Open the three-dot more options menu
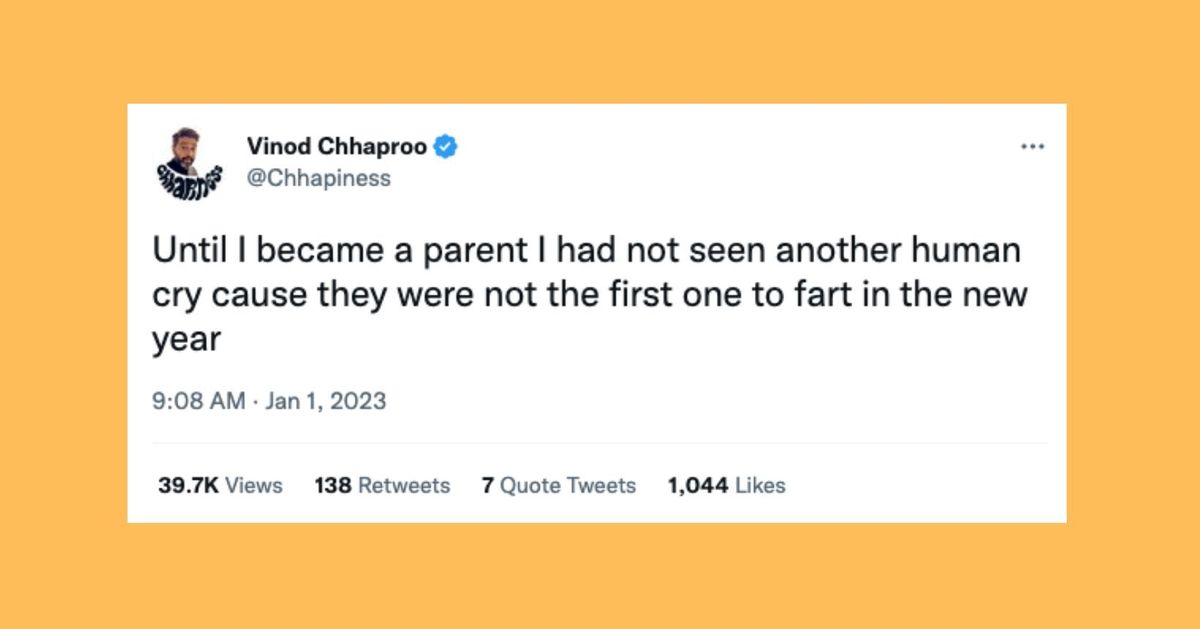1200x629 pixels. coord(1032,147)
